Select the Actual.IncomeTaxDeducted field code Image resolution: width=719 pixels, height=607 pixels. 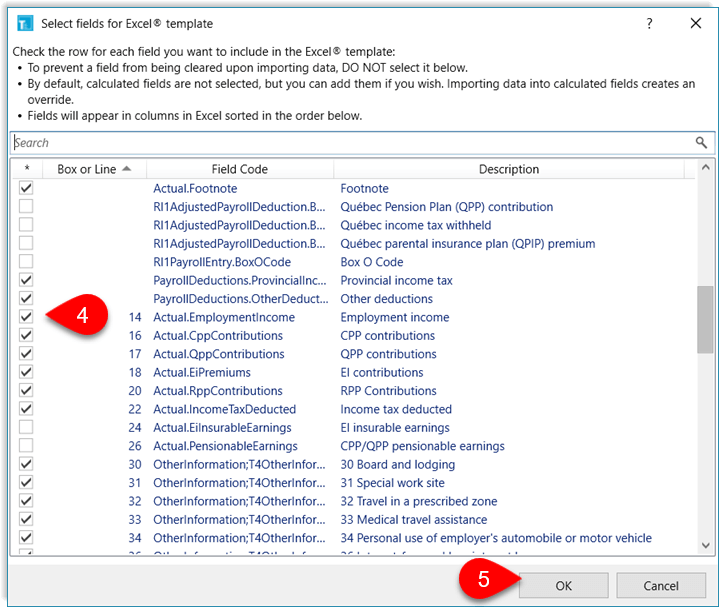[x=225, y=409]
